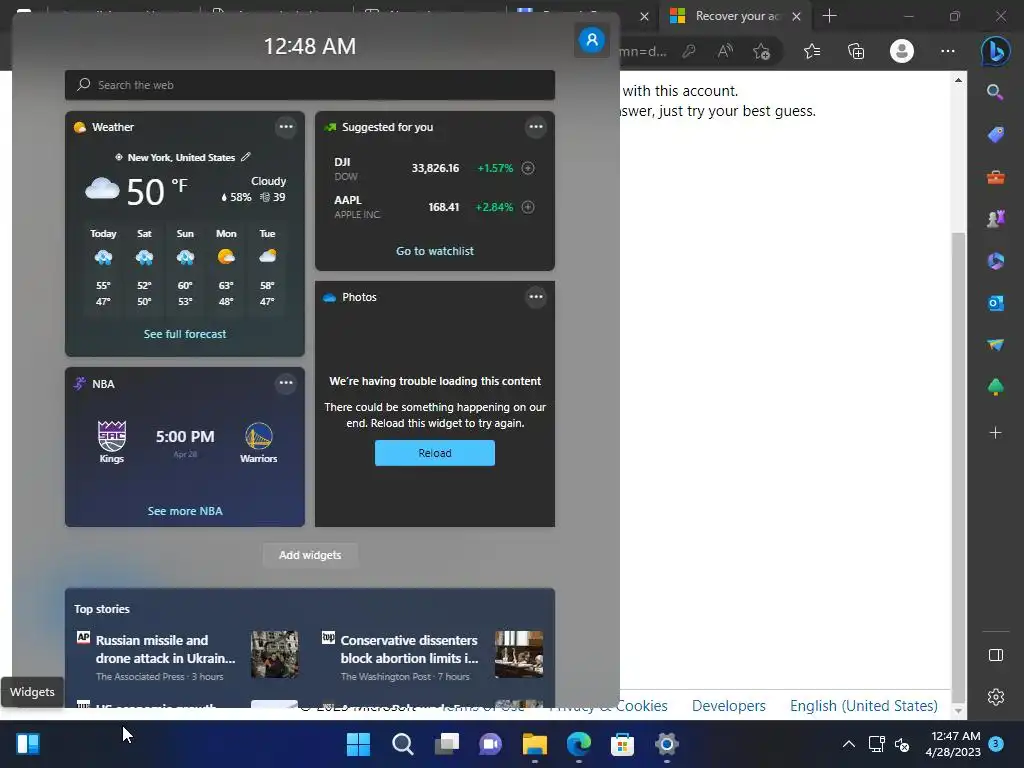The image size is (1024, 768).
Task: Open the widgets profile account icon
Action: (592, 40)
